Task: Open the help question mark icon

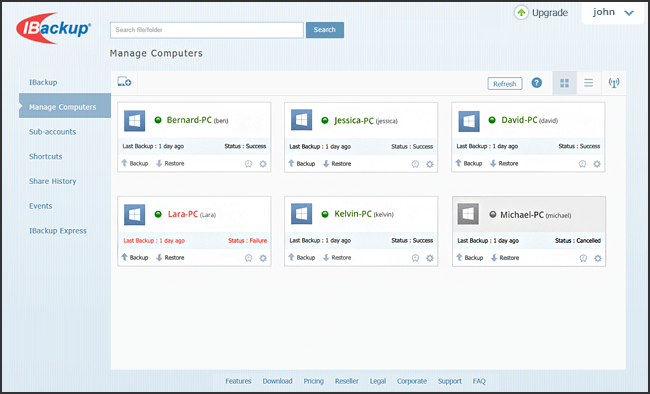Action: [x=537, y=83]
